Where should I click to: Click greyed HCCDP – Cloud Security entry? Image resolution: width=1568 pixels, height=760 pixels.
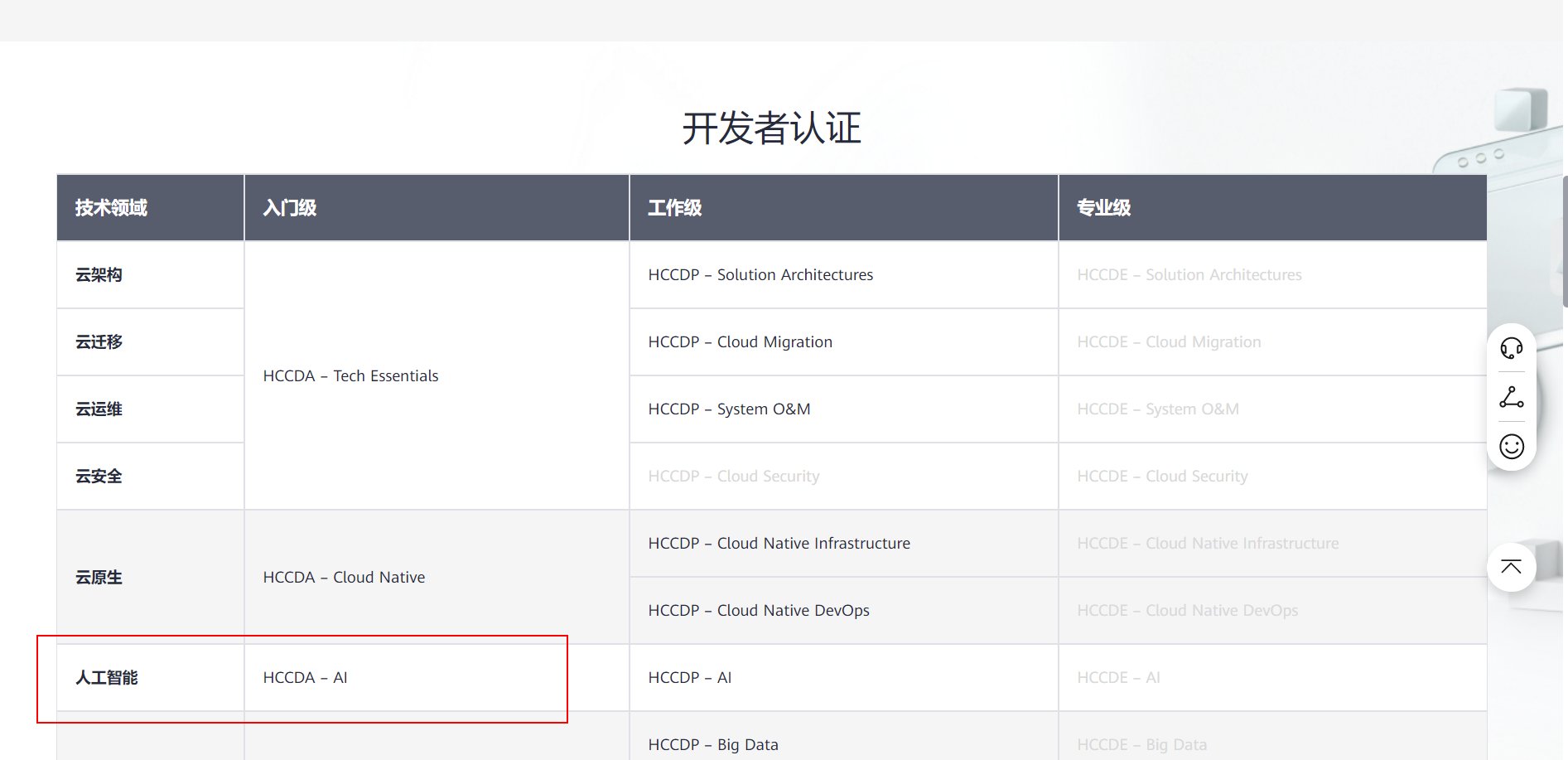click(x=733, y=477)
